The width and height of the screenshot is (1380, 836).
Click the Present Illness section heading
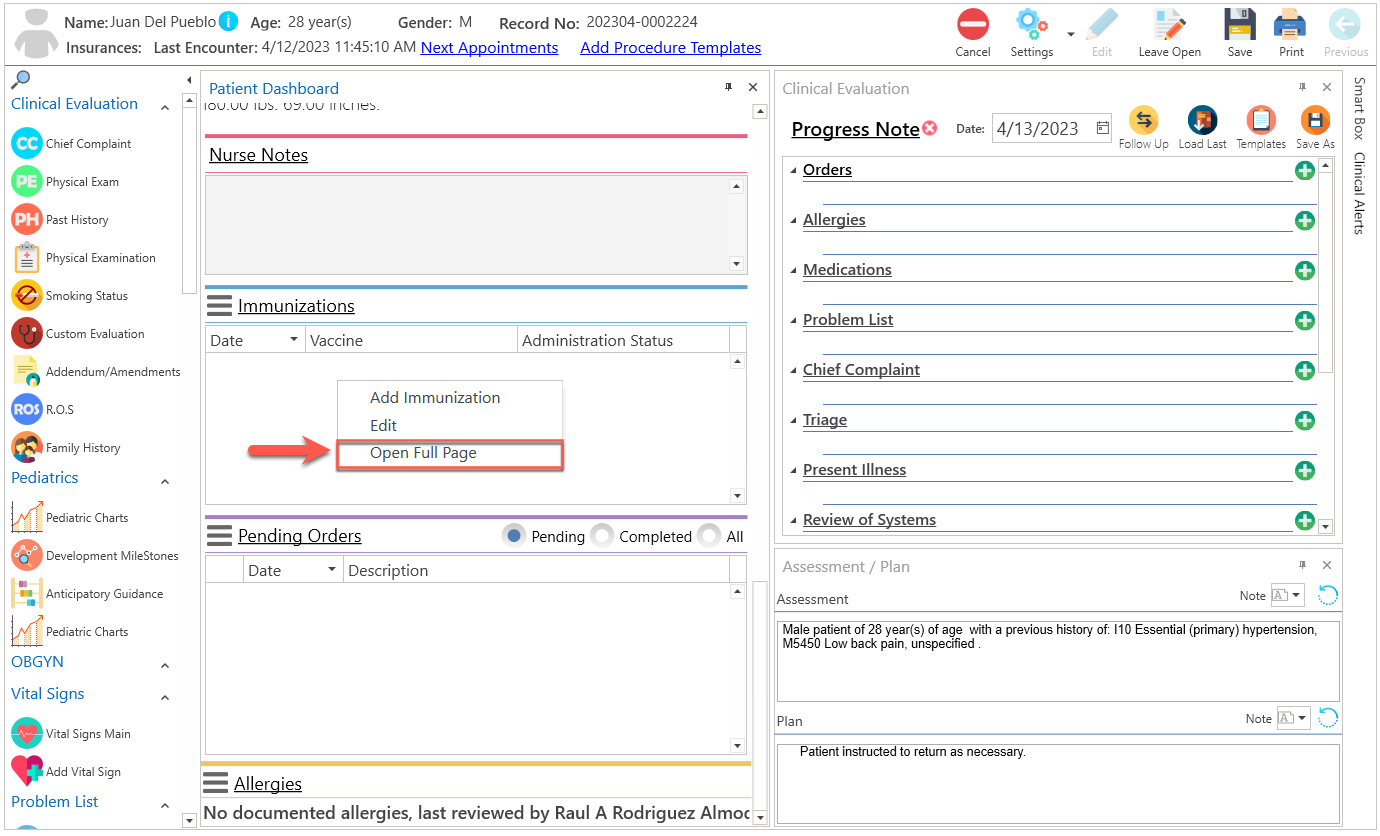(x=854, y=470)
